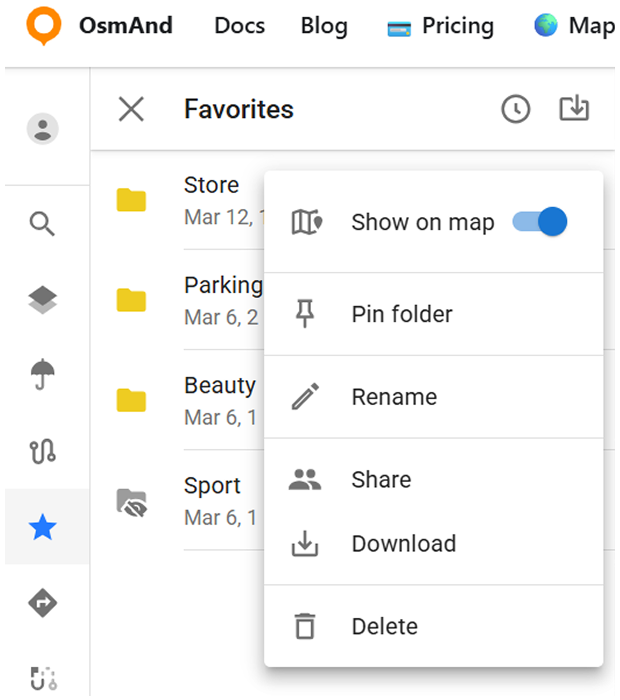
Task: Toggle the Show on map switch
Action: pos(540,222)
